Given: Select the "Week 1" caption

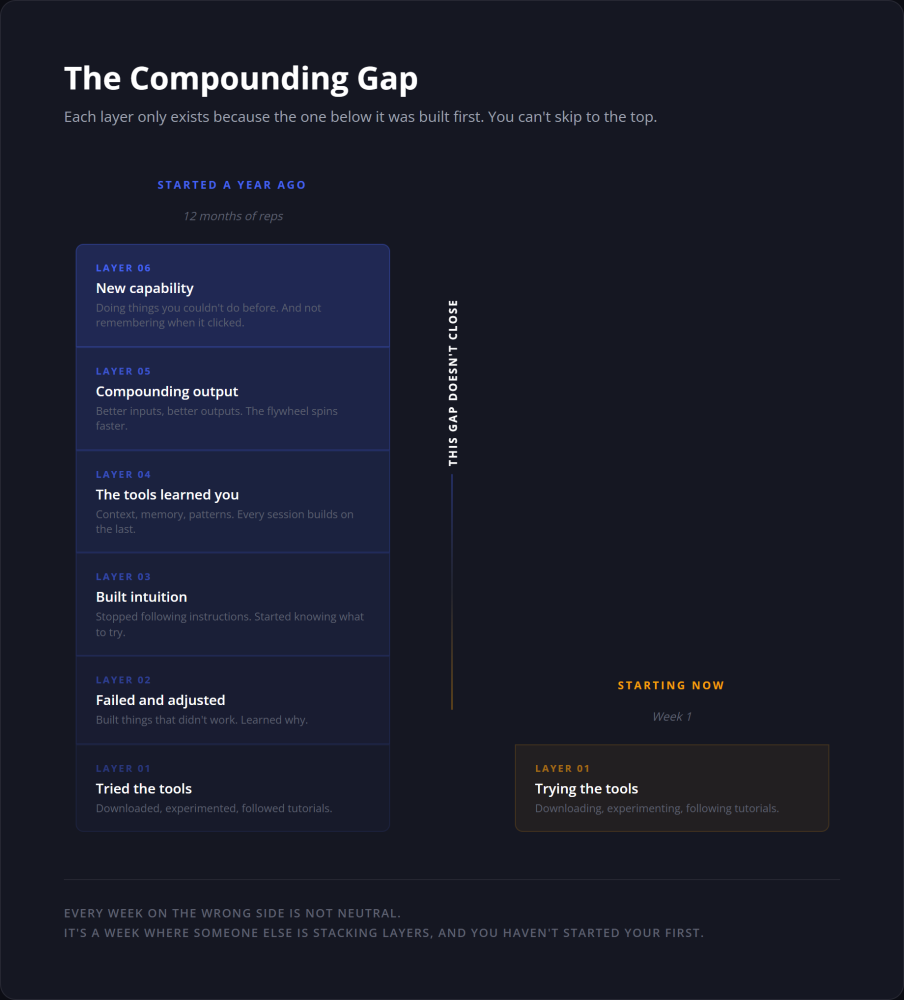Looking at the screenshot, I should click(672, 717).
